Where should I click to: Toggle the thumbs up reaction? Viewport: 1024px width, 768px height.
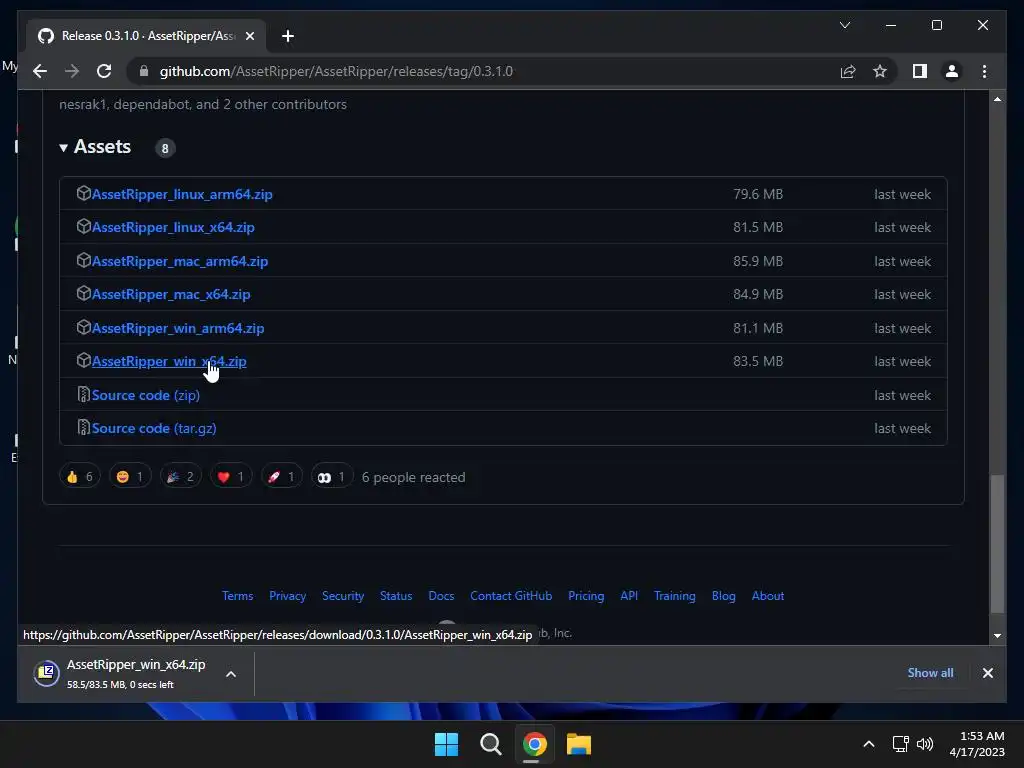point(80,477)
